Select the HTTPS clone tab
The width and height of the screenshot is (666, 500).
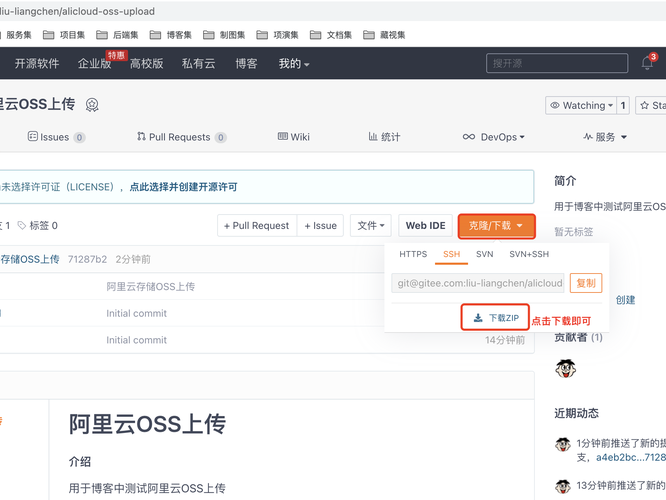(x=413, y=254)
